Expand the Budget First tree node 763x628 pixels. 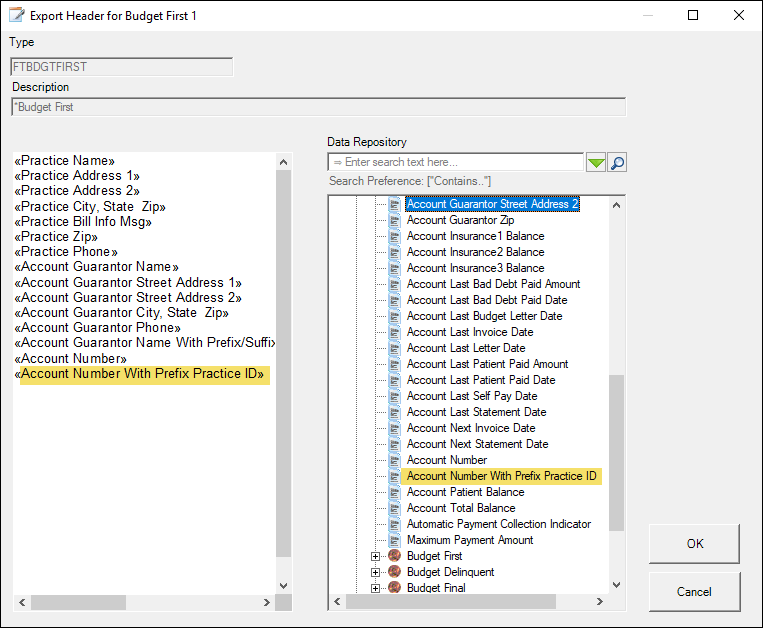pos(376,556)
